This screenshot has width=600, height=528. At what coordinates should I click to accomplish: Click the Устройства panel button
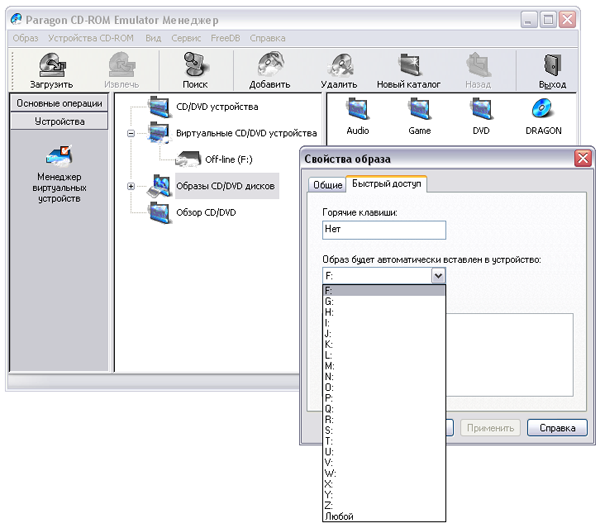[x=59, y=122]
